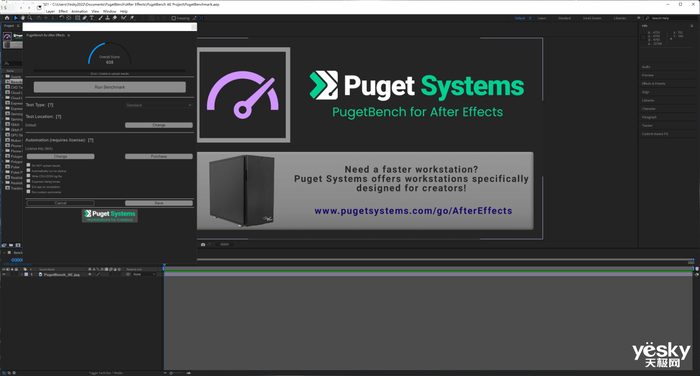Click Change button for Test Location
700x376 pixels.
click(x=159, y=125)
